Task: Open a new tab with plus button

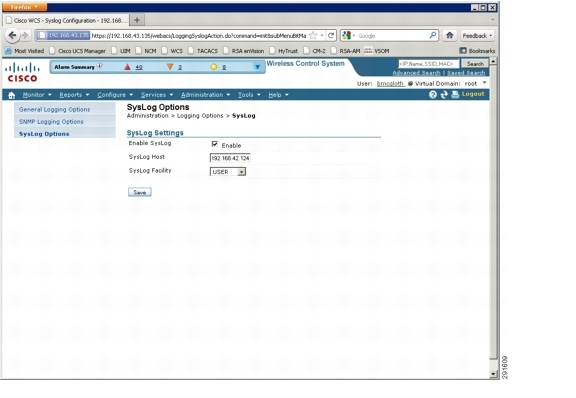Action: pyautogui.click(x=137, y=20)
